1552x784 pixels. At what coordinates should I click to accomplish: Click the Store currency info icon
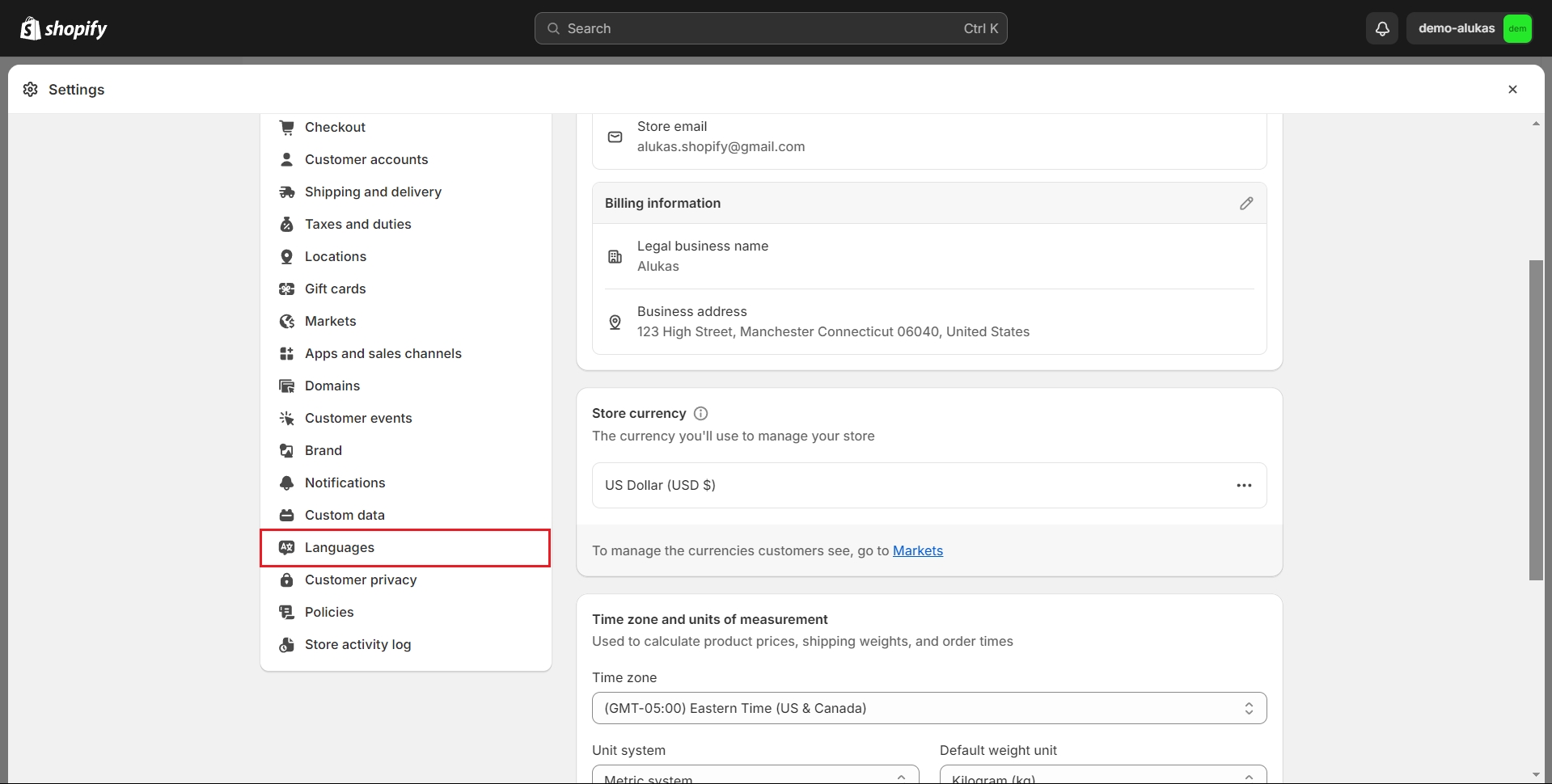pyautogui.click(x=700, y=414)
